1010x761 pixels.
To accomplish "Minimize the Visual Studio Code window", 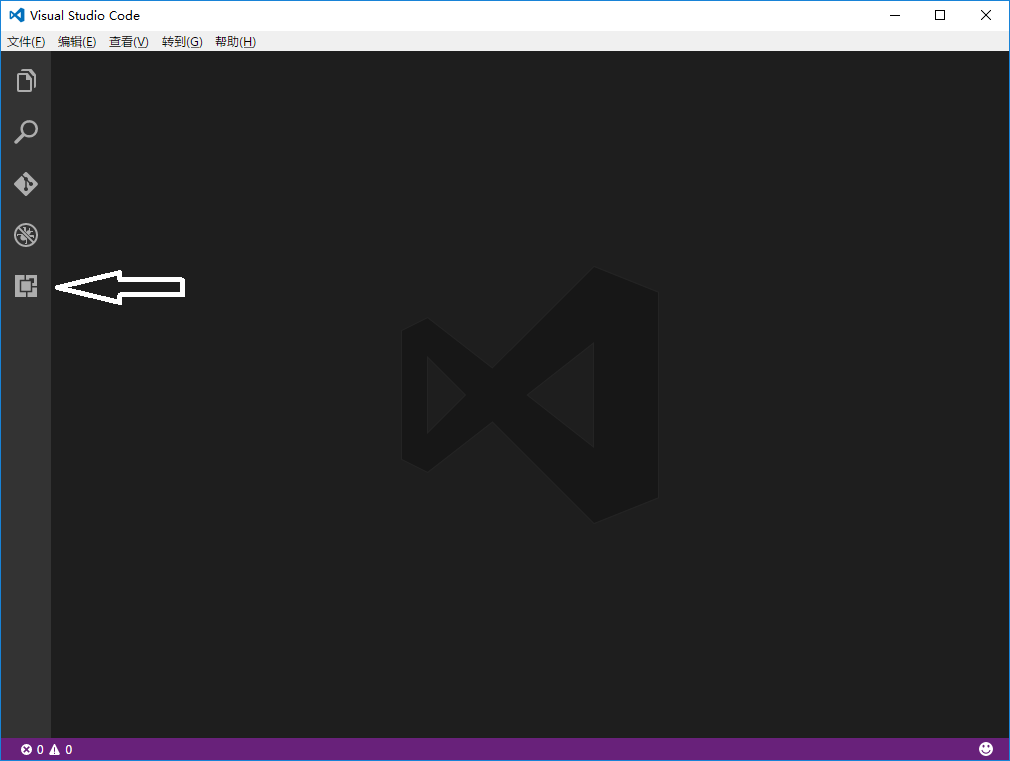I will coord(895,15).
